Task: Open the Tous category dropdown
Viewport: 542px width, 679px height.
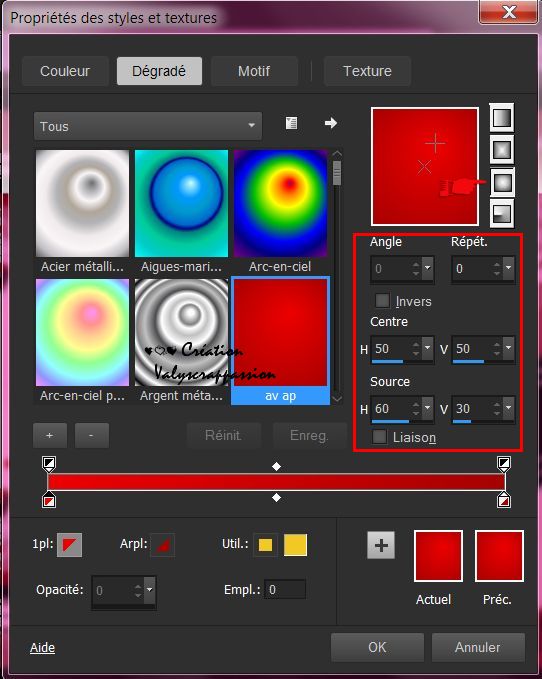Action: (148, 126)
